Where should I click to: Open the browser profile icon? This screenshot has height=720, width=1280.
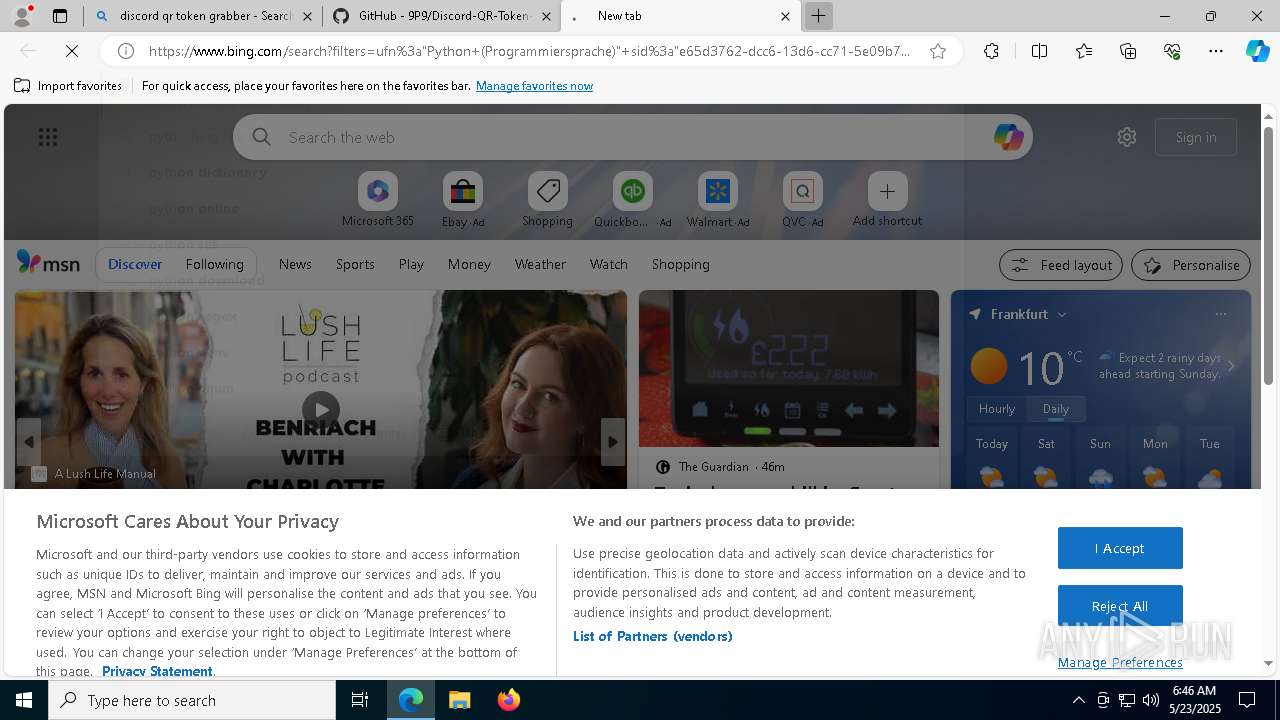(21, 16)
